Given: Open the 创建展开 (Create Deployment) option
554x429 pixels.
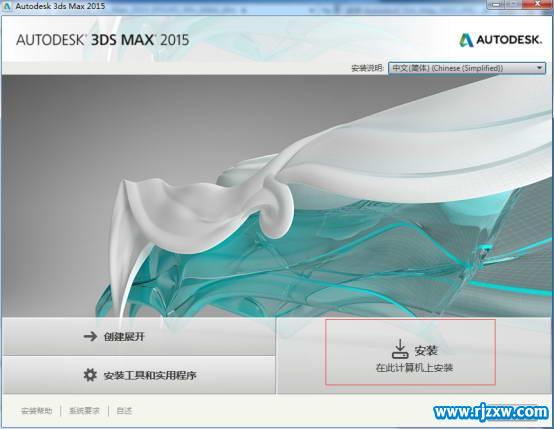Looking at the screenshot, I should pos(138,336).
